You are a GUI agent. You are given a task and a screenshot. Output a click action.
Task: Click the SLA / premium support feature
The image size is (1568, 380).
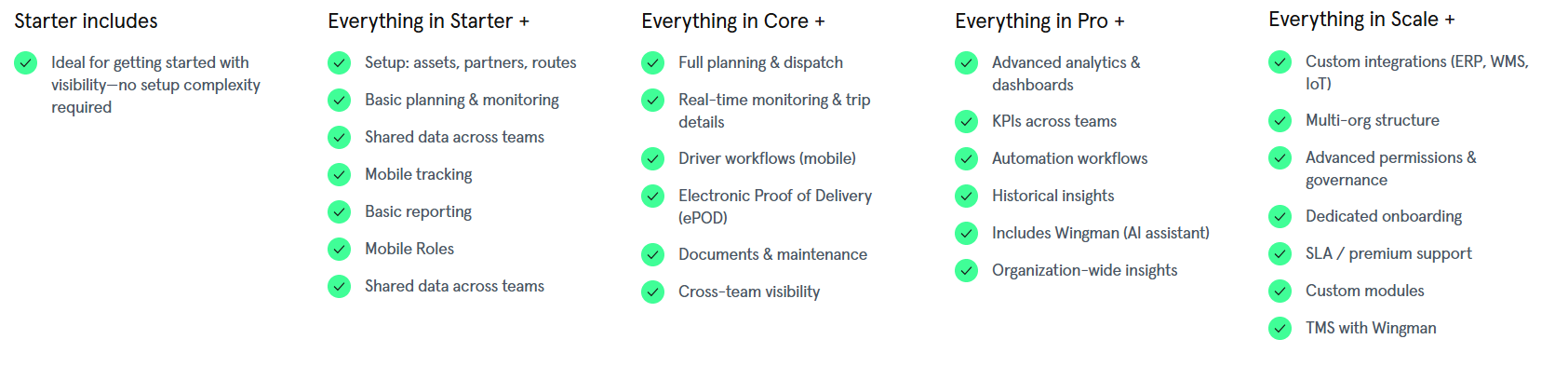1388,253
